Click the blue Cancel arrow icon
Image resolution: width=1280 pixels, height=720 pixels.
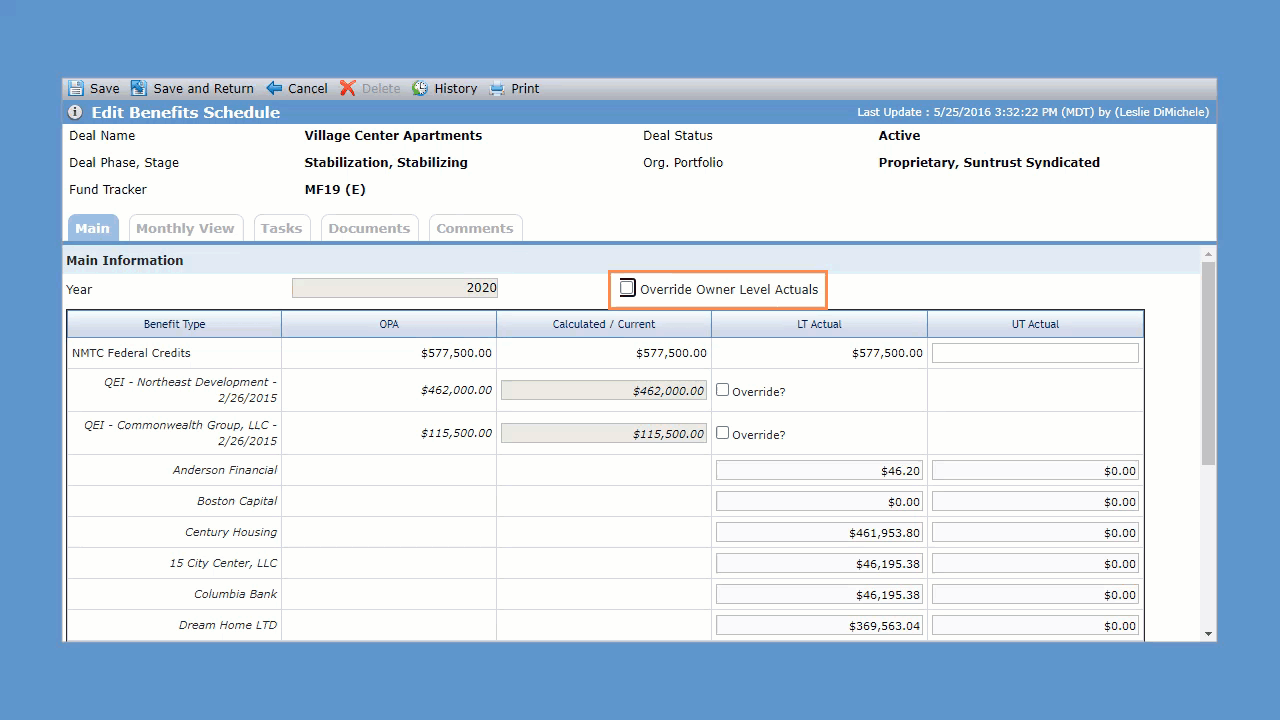274,88
